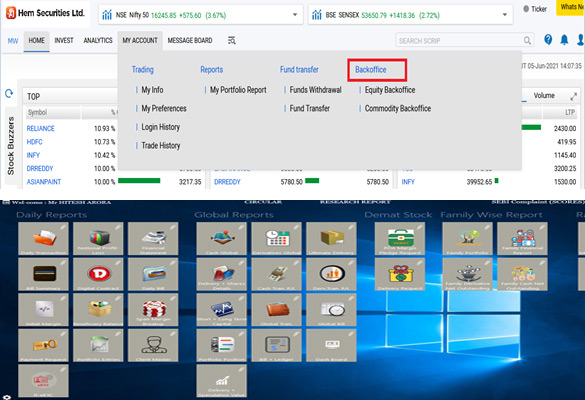Open the Daily Transaction tile
This screenshot has width=585, height=400.
43,238
